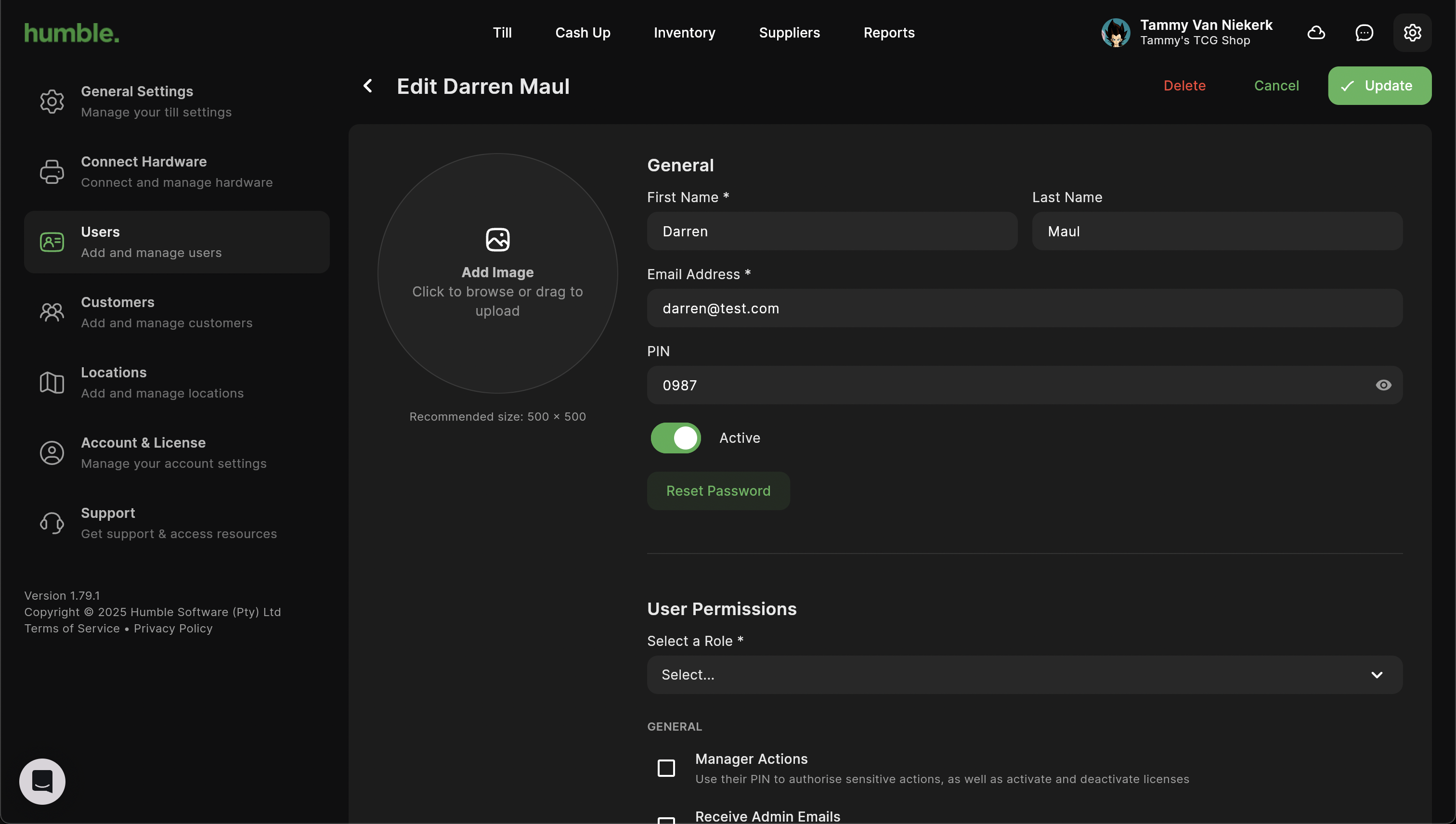Screen dimensions: 1456x824
Task: Go to the Reports tab
Action: (x=889, y=33)
